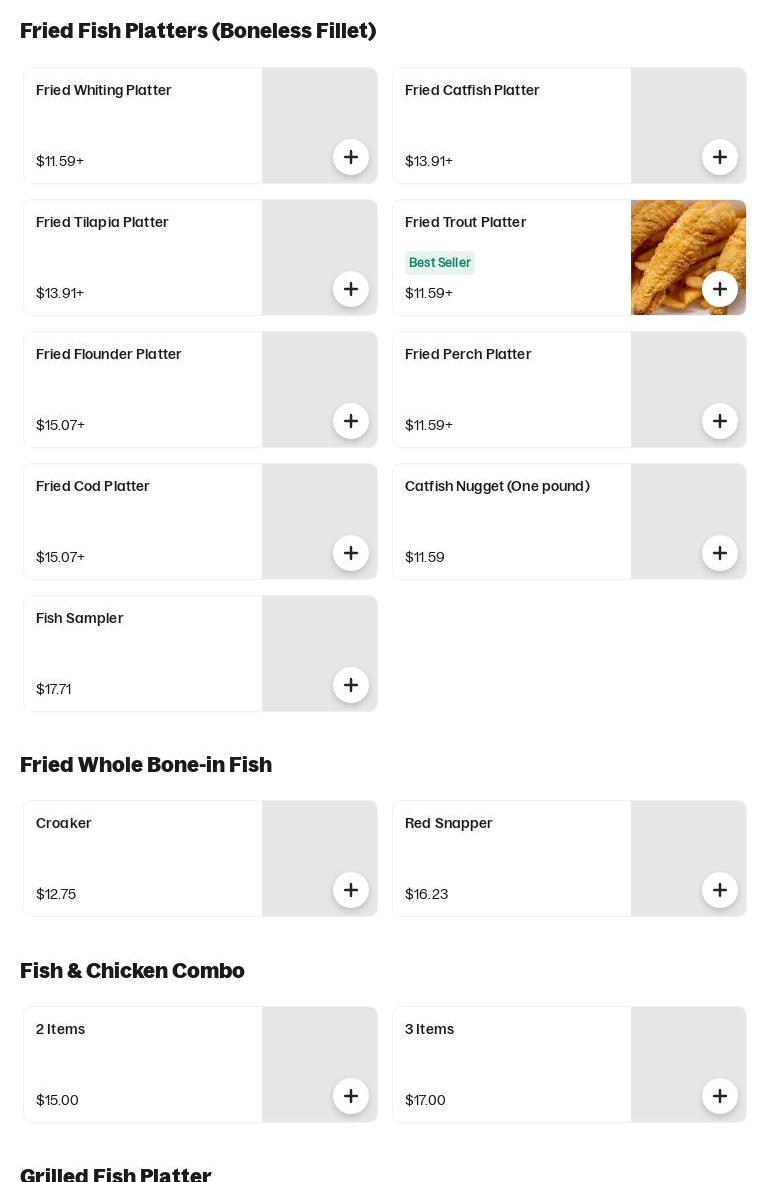Tap plus button for Fried Cod Platter

(351, 553)
